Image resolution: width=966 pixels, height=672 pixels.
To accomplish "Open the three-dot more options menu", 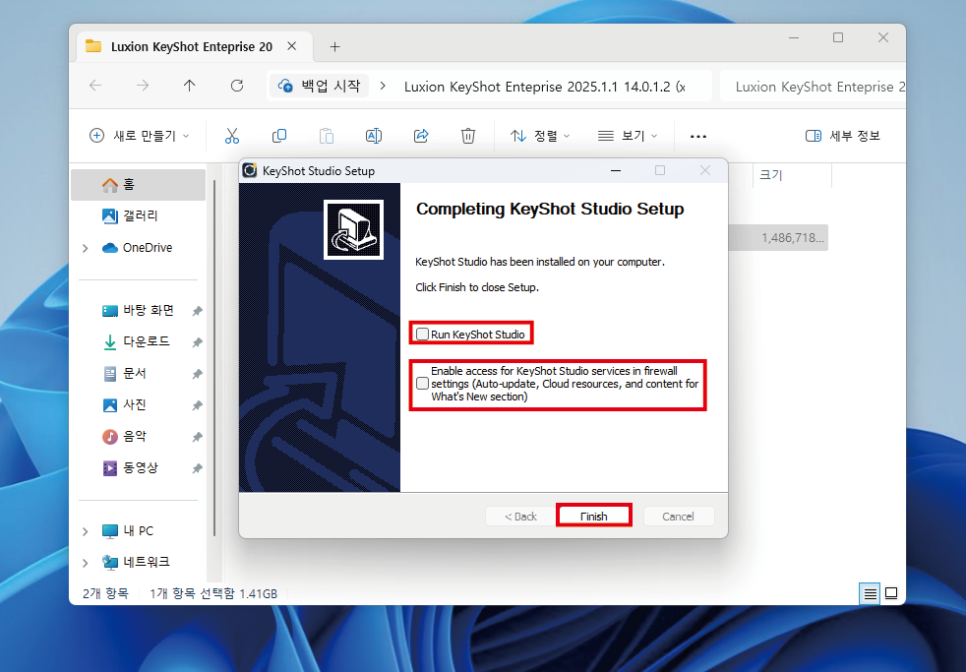I will point(698,136).
